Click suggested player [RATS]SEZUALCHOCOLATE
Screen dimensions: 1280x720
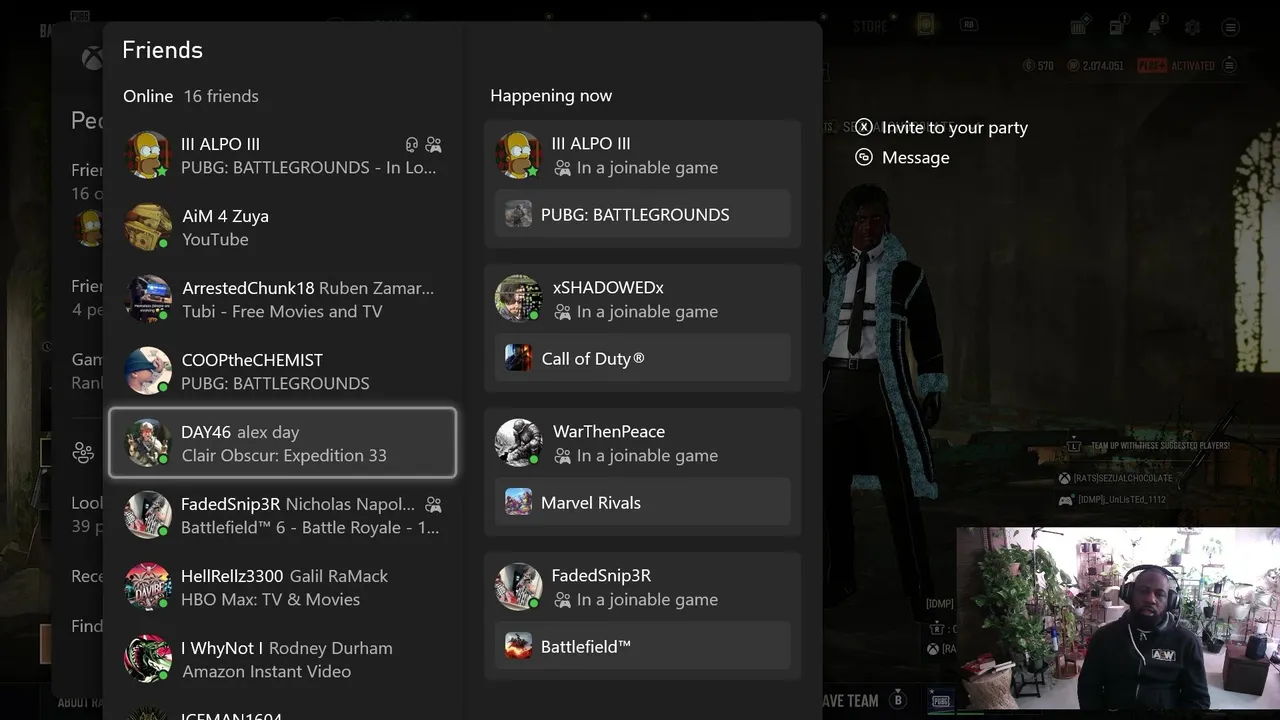pyautogui.click(x=1123, y=478)
